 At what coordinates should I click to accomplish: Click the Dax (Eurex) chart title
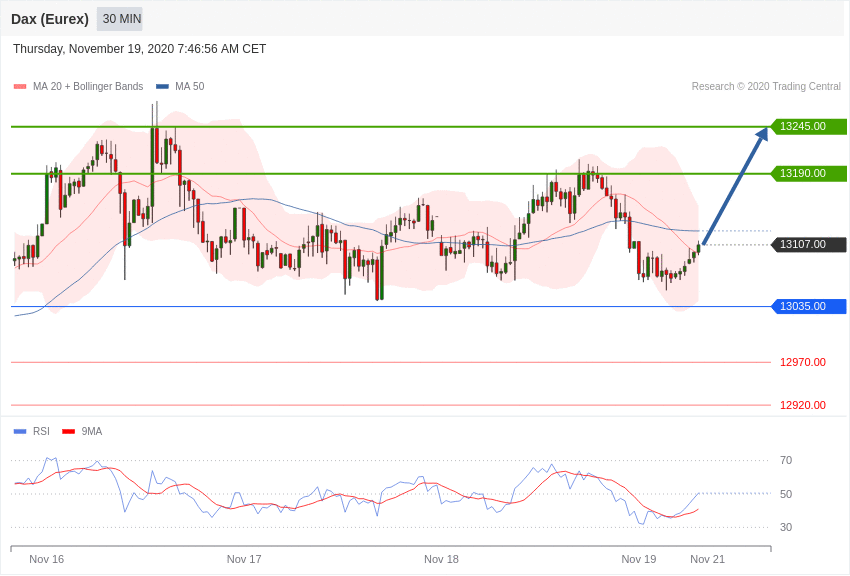pyautogui.click(x=50, y=19)
